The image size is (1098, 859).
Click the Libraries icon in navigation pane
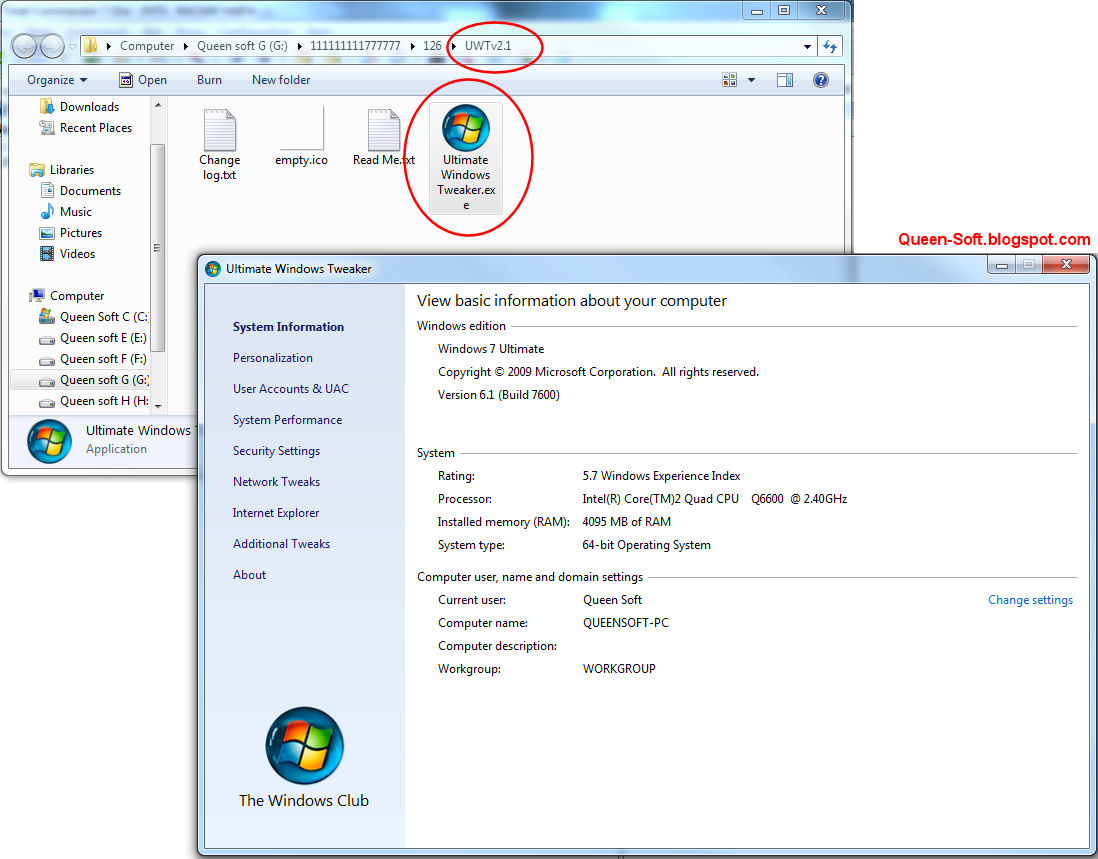tap(37, 169)
